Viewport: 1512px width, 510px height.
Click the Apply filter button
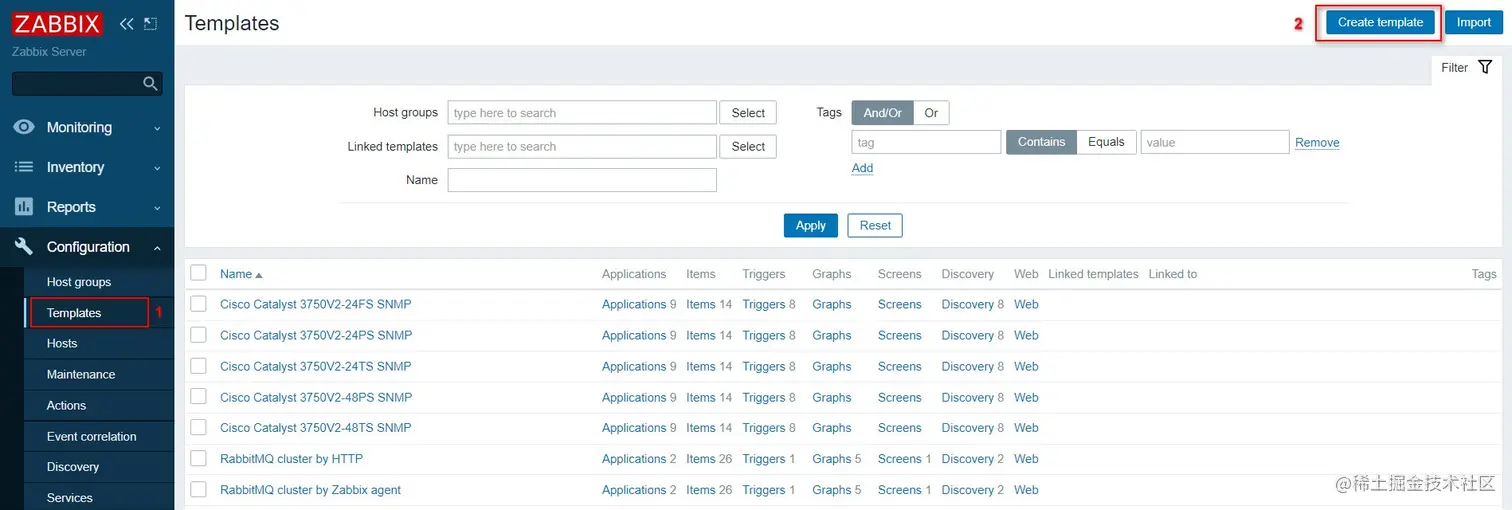(810, 225)
